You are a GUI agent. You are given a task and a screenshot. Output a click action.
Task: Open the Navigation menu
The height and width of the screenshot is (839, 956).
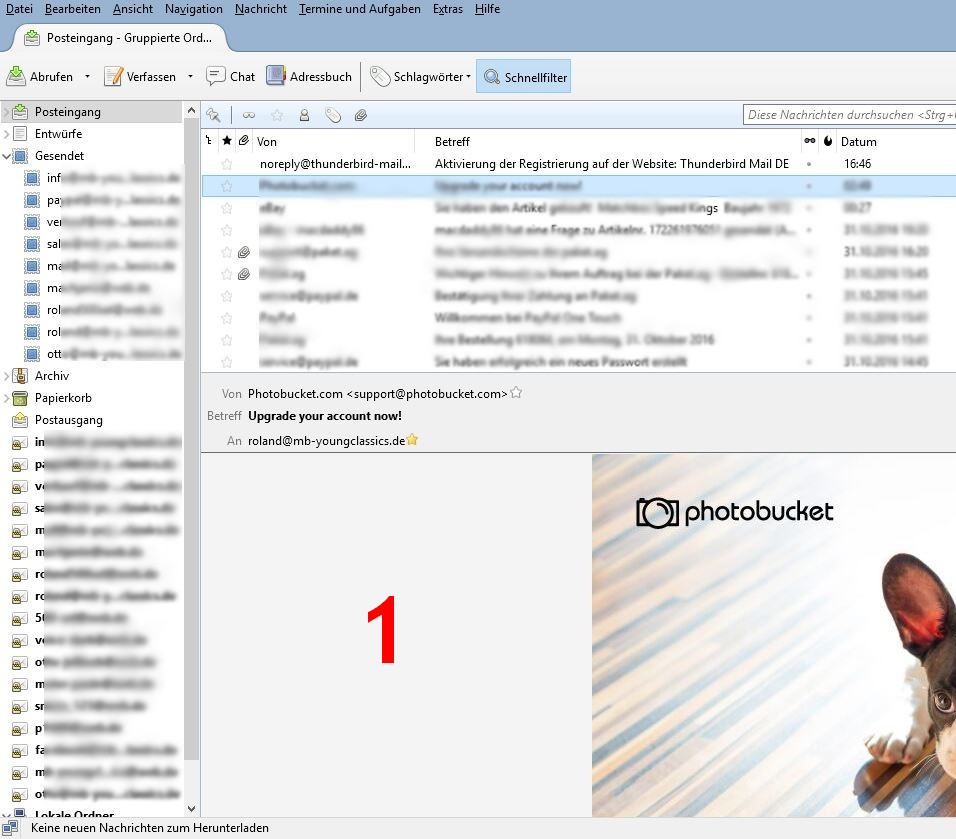tap(194, 9)
